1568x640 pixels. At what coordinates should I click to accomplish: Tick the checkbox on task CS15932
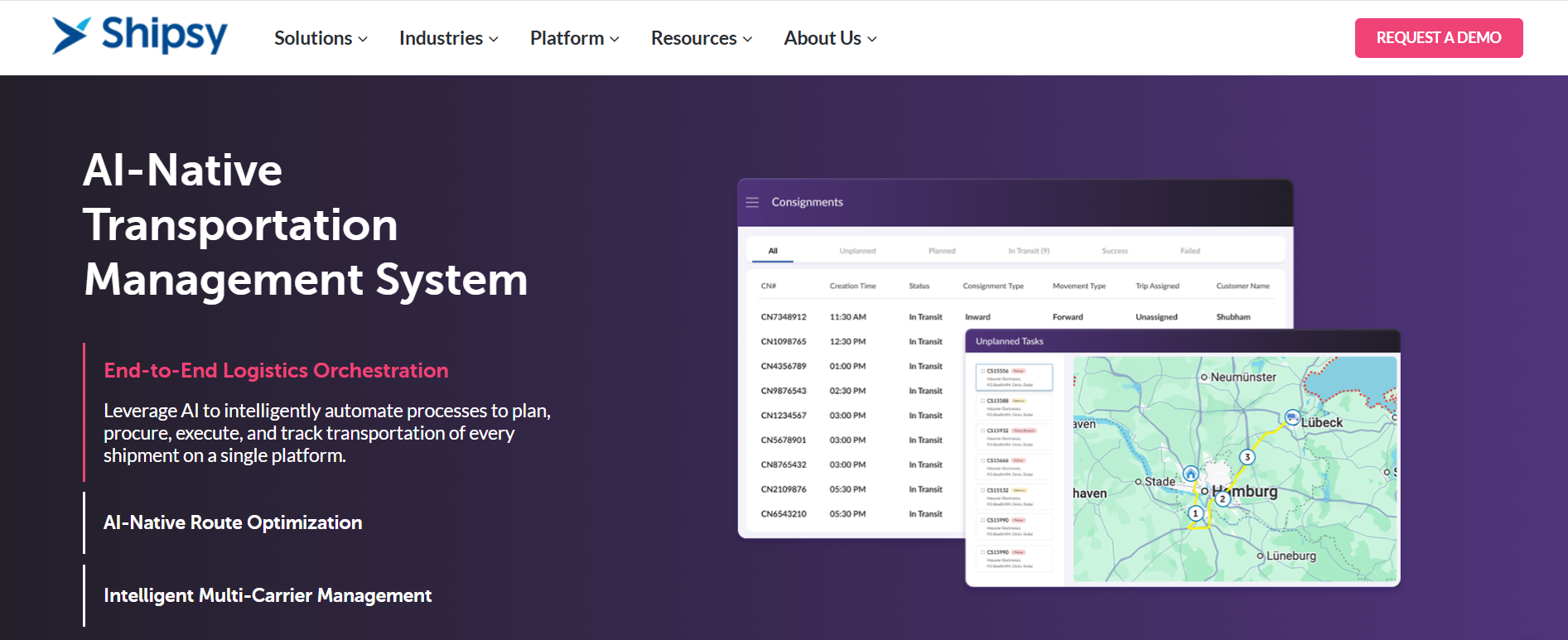982,431
